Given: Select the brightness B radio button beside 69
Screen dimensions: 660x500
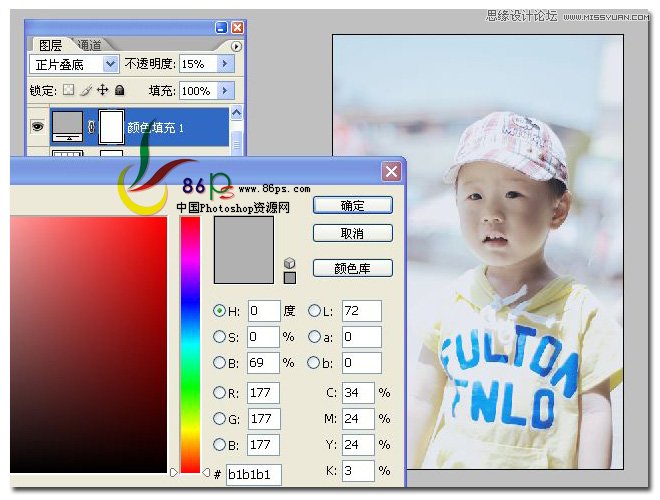Looking at the screenshot, I should click(x=219, y=362).
